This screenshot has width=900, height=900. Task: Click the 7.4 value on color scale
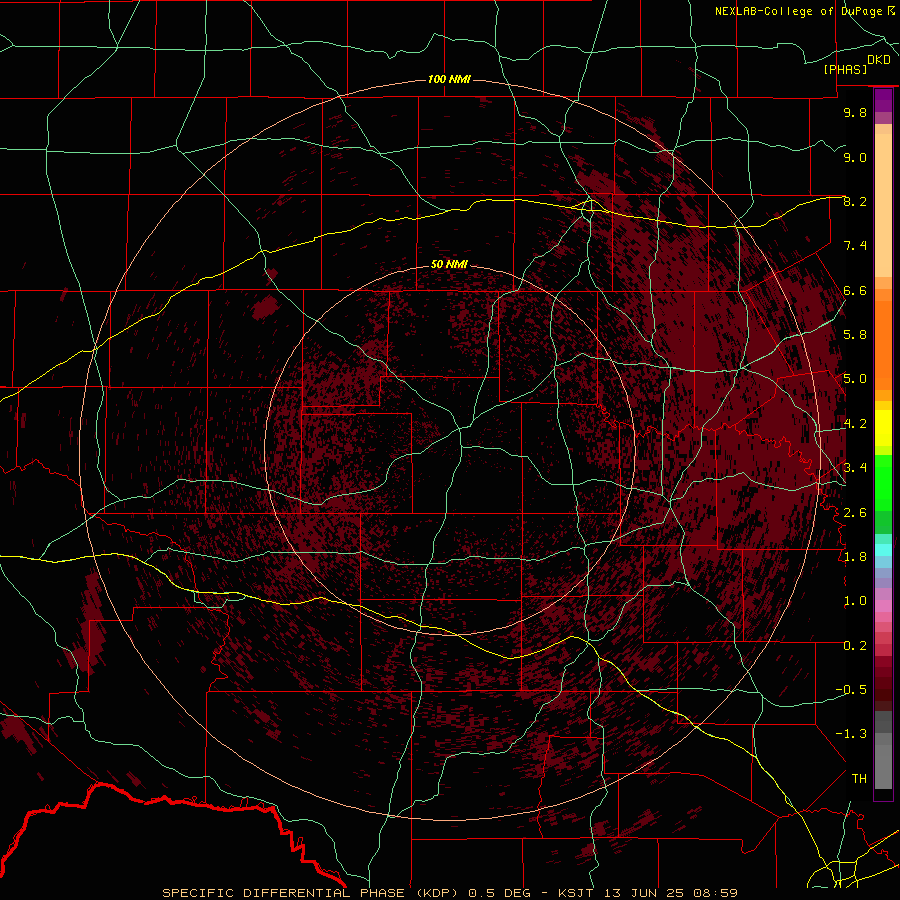pyautogui.click(x=855, y=246)
